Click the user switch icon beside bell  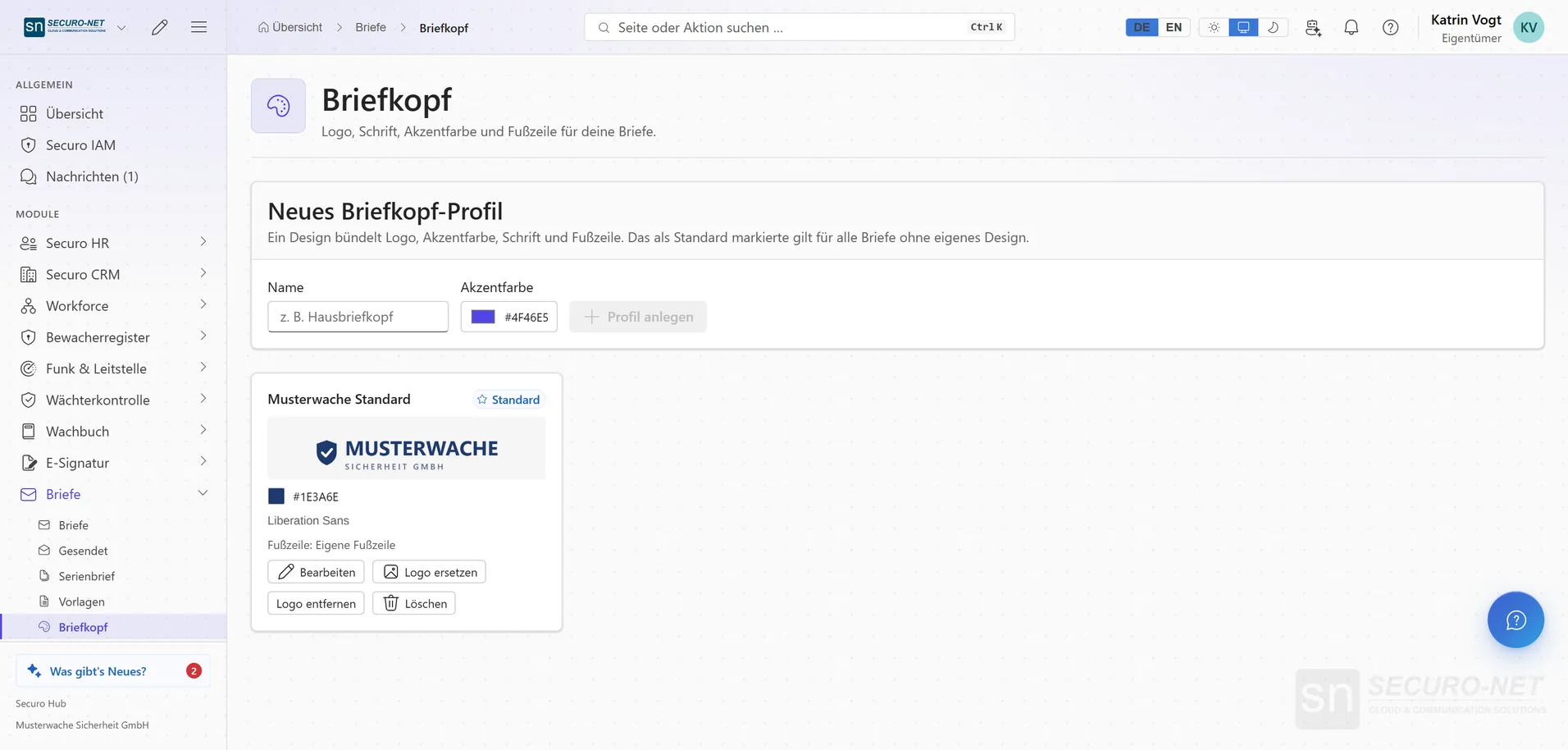pos(1313,27)
